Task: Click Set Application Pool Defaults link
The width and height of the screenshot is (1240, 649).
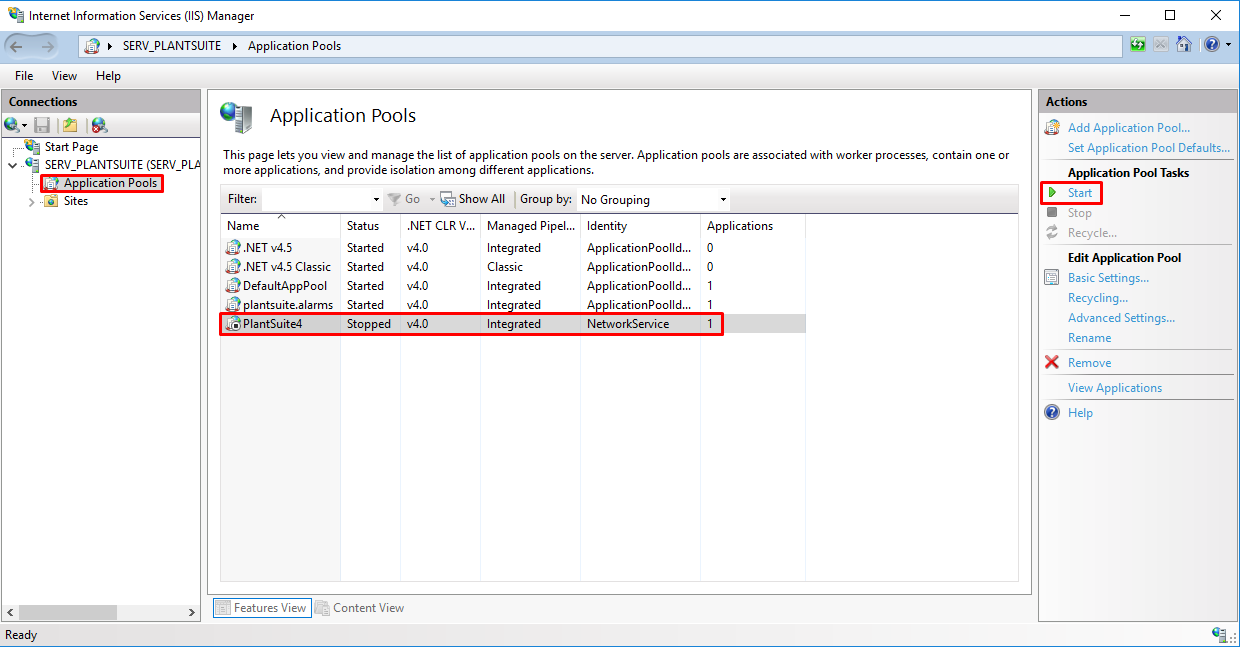Action: [x=1149, y=148]
